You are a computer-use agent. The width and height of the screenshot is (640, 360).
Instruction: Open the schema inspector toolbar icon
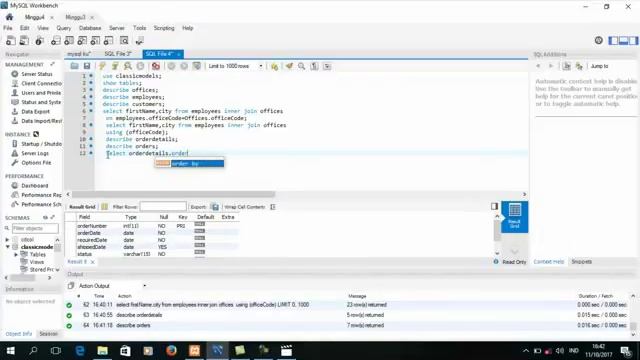tap(39, 40)
